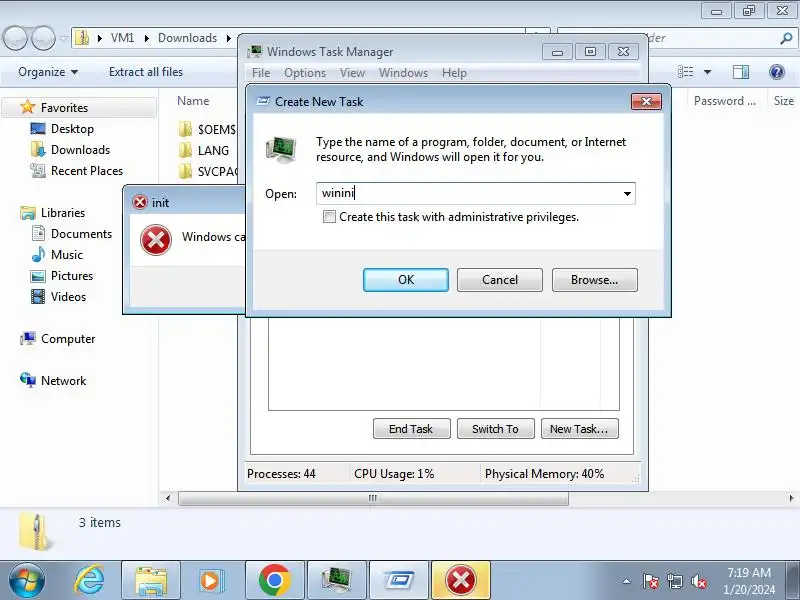Open Downloads in Favorites
This screenshot has width=800, height=600.
point(80,149)
